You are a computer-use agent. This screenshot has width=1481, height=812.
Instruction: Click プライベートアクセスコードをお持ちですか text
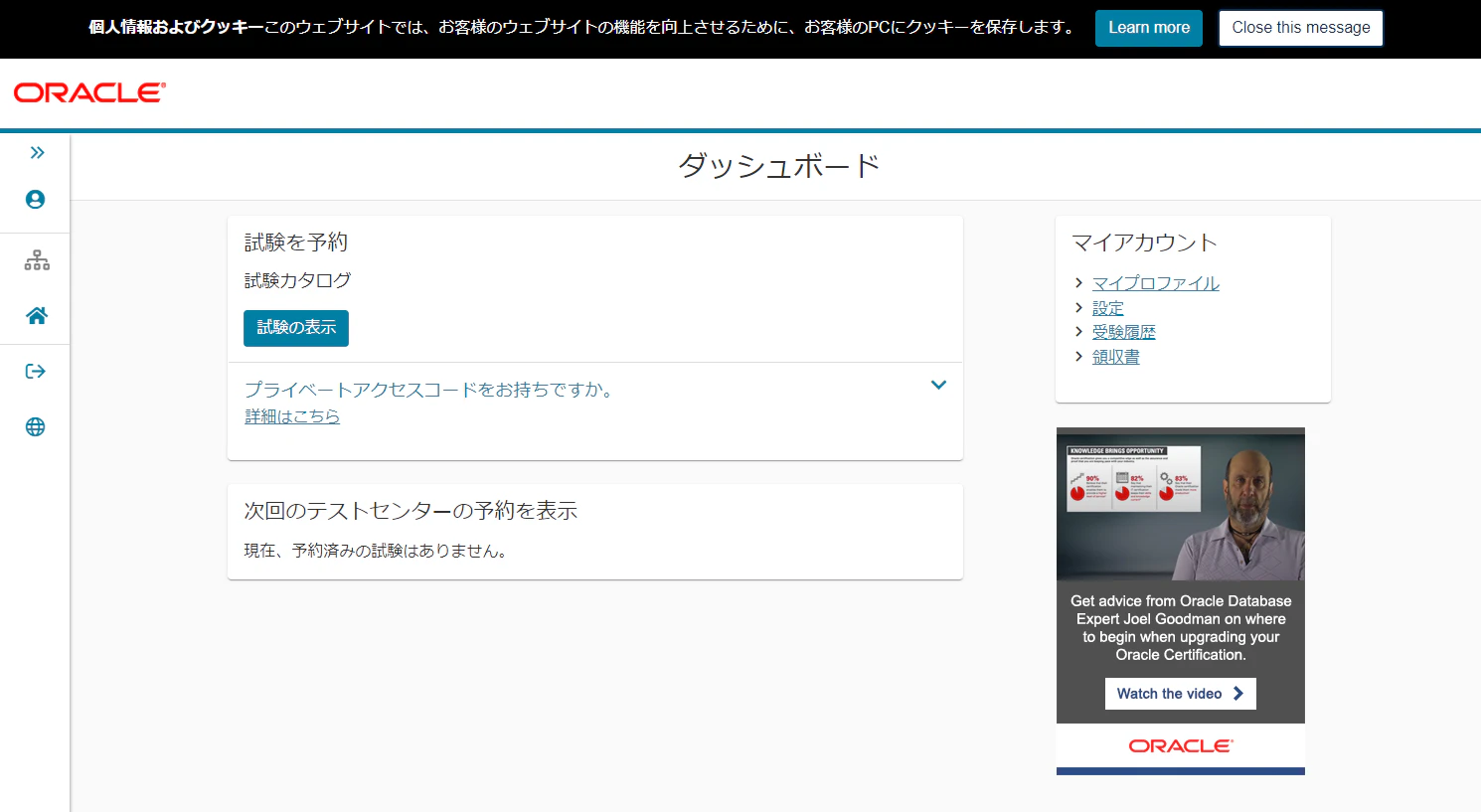428,390
